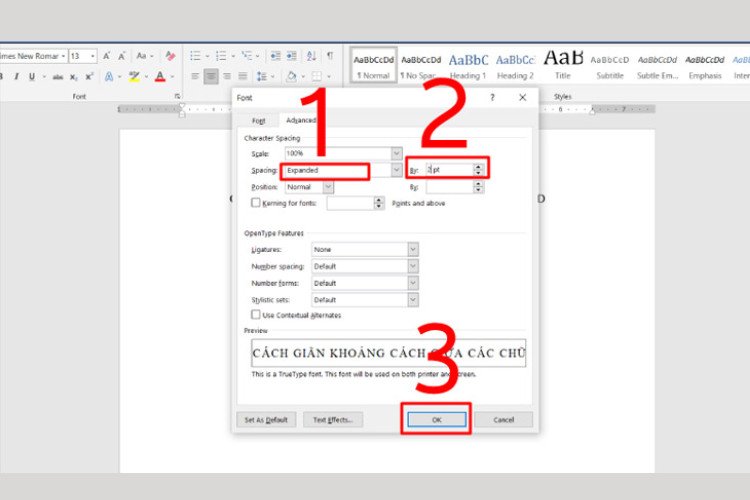
Task: Justify the paragraph text
Action: tap(243, 76)
